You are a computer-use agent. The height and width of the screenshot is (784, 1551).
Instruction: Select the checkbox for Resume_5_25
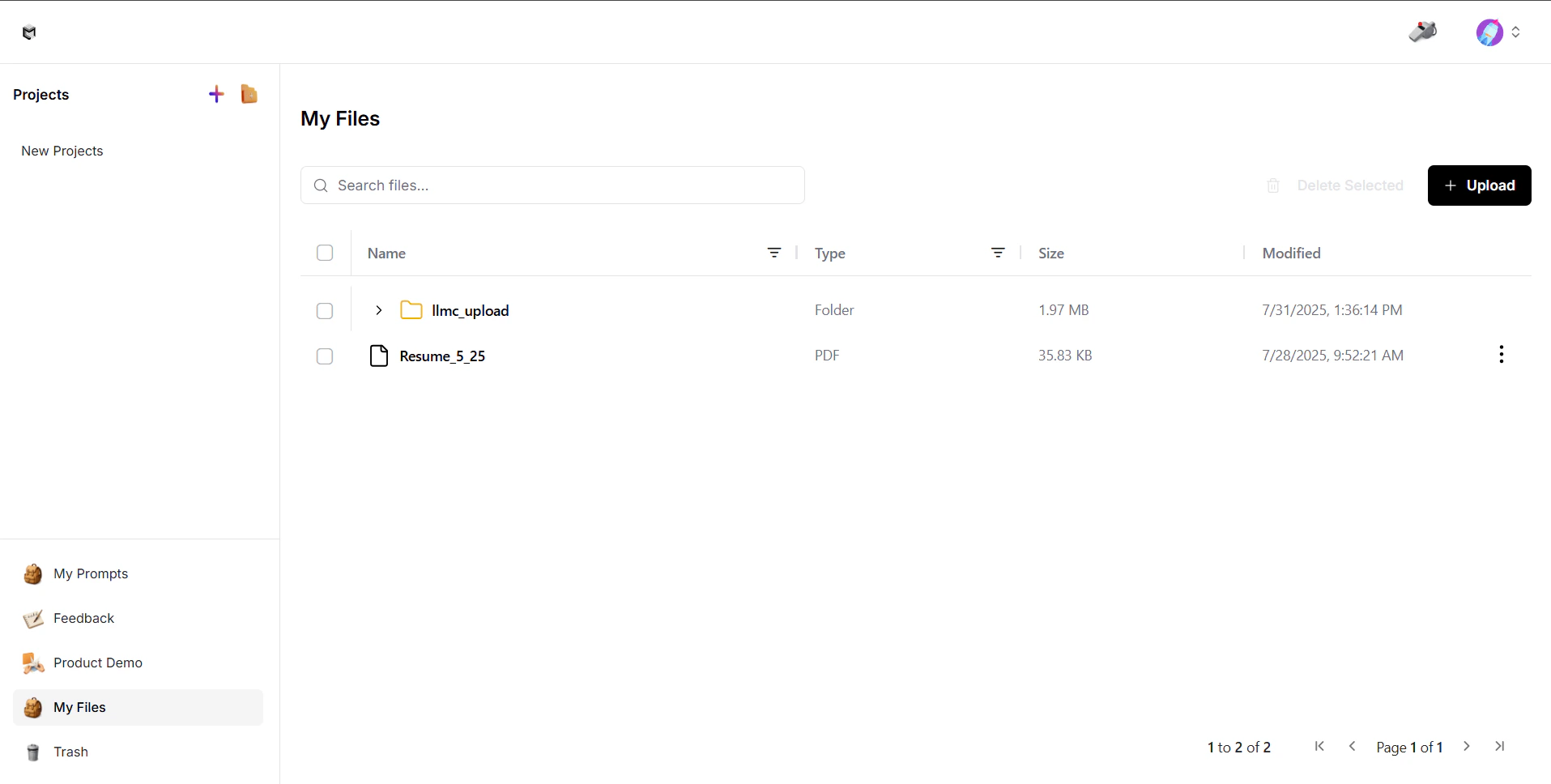tap(324, 356)
